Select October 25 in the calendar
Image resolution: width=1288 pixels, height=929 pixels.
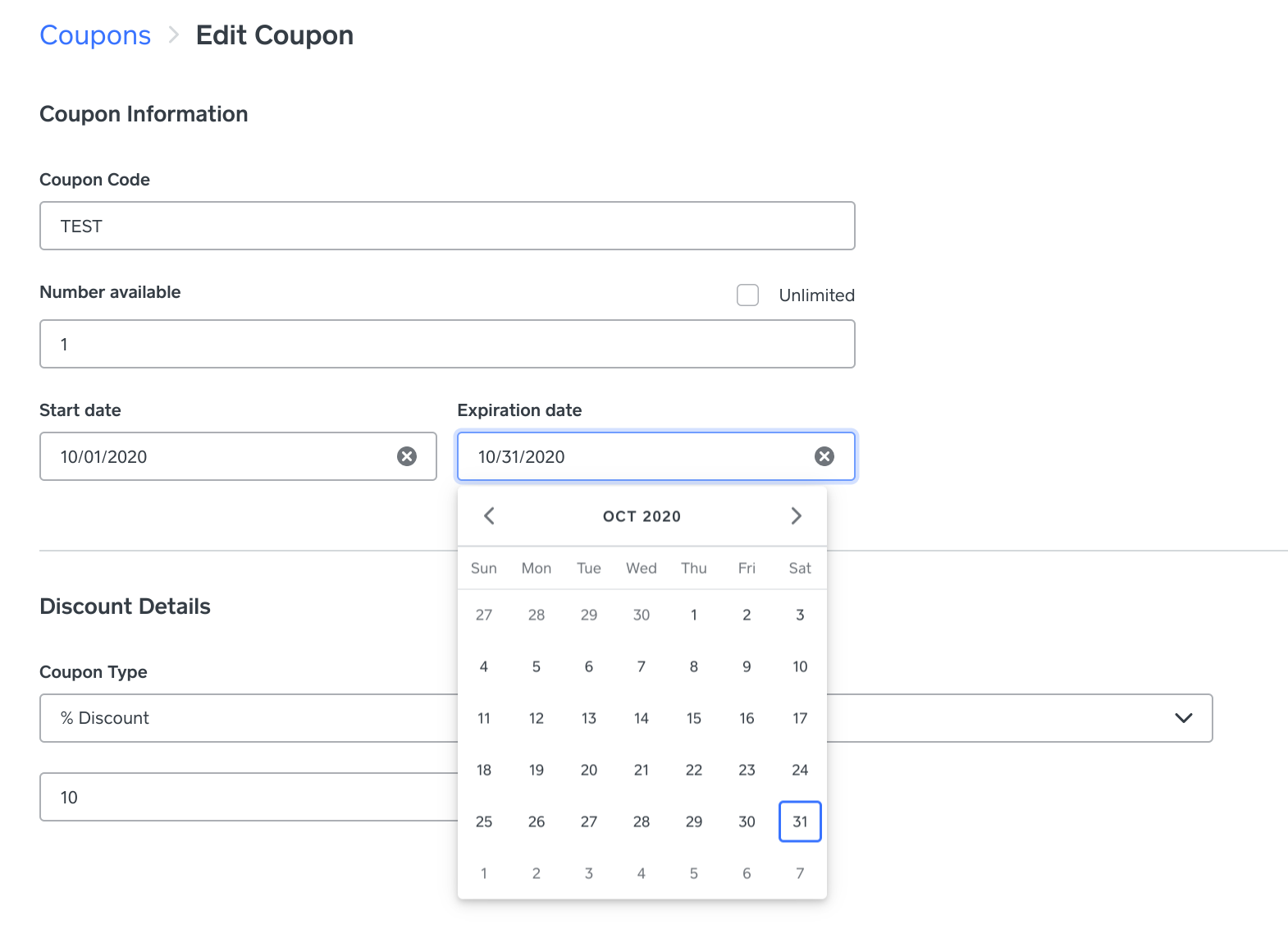coord(484,821)
